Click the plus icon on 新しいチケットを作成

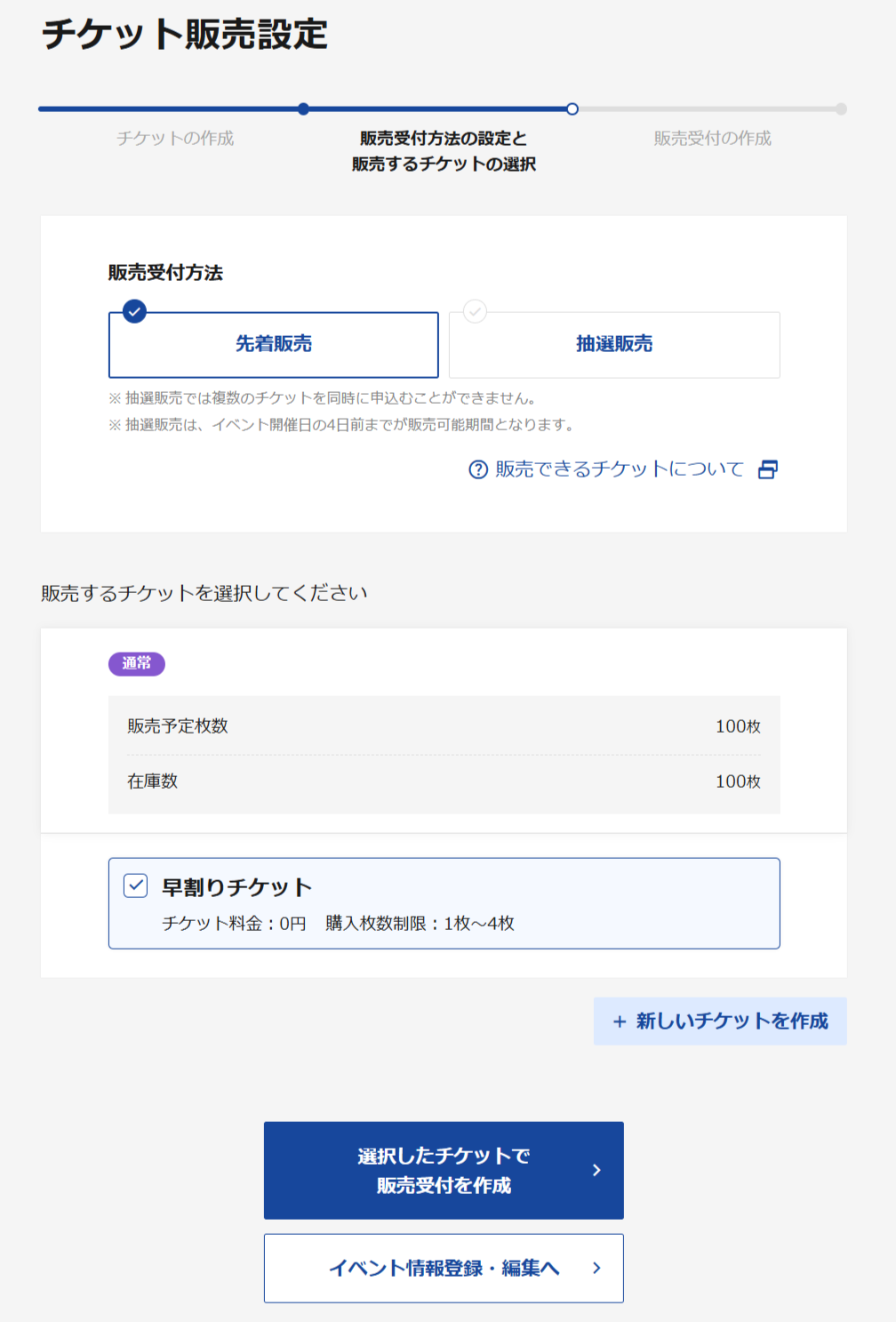coord(620,1022)
